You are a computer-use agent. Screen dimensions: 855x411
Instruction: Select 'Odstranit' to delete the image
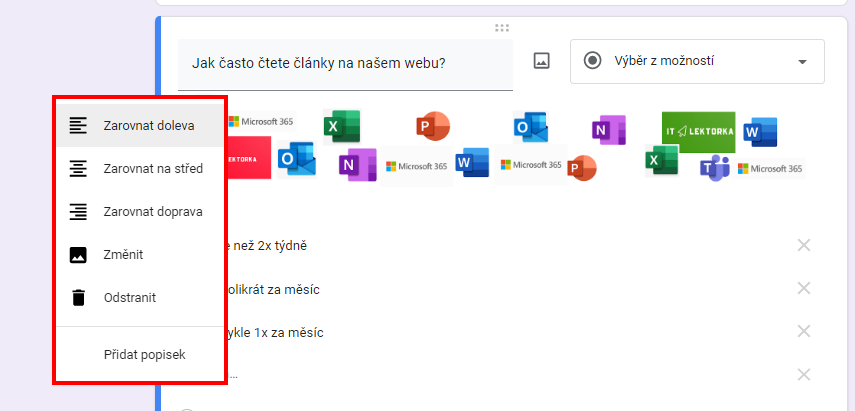(140, 298)
